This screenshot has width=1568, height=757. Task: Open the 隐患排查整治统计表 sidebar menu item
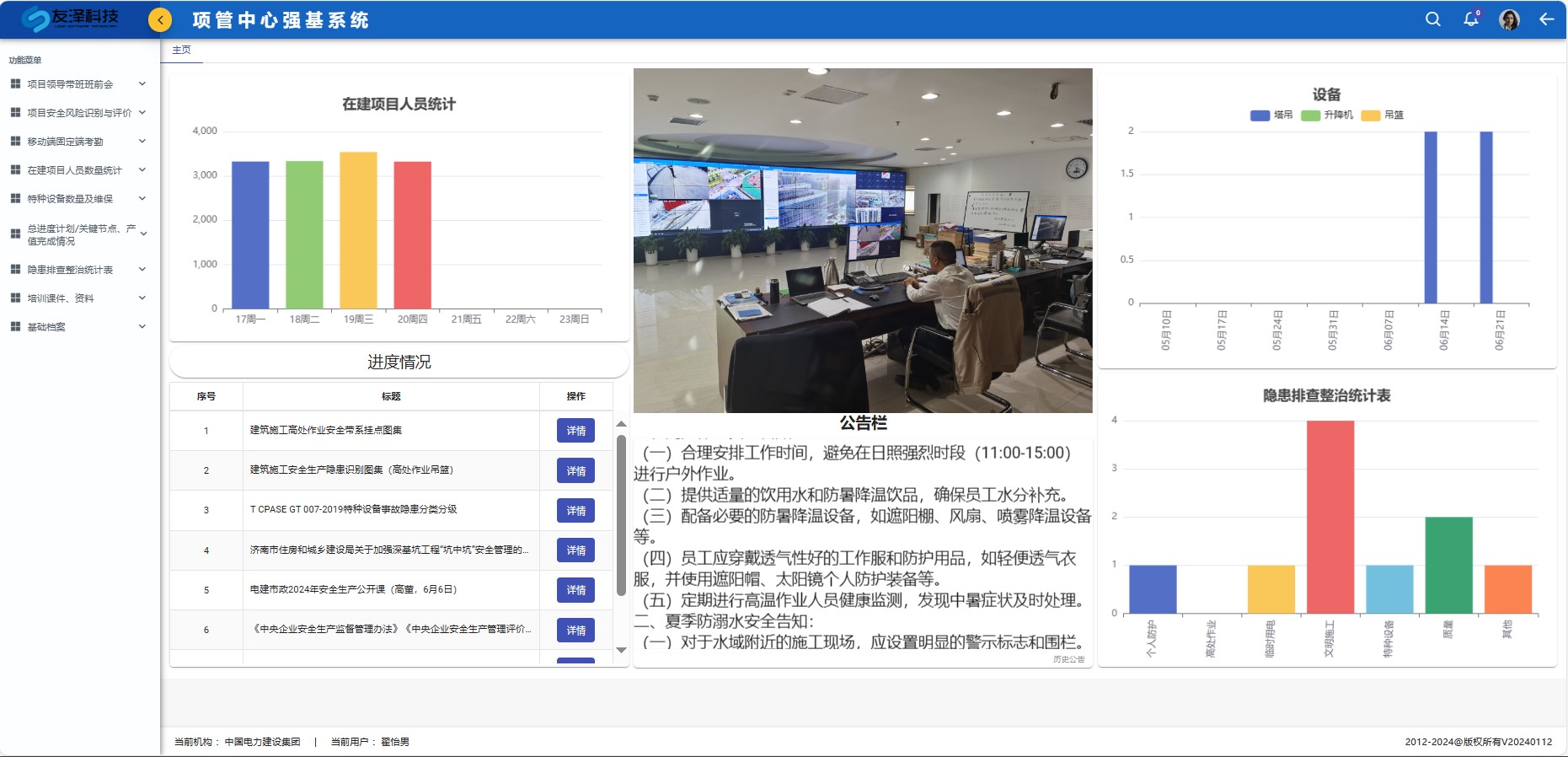(70, 270)
